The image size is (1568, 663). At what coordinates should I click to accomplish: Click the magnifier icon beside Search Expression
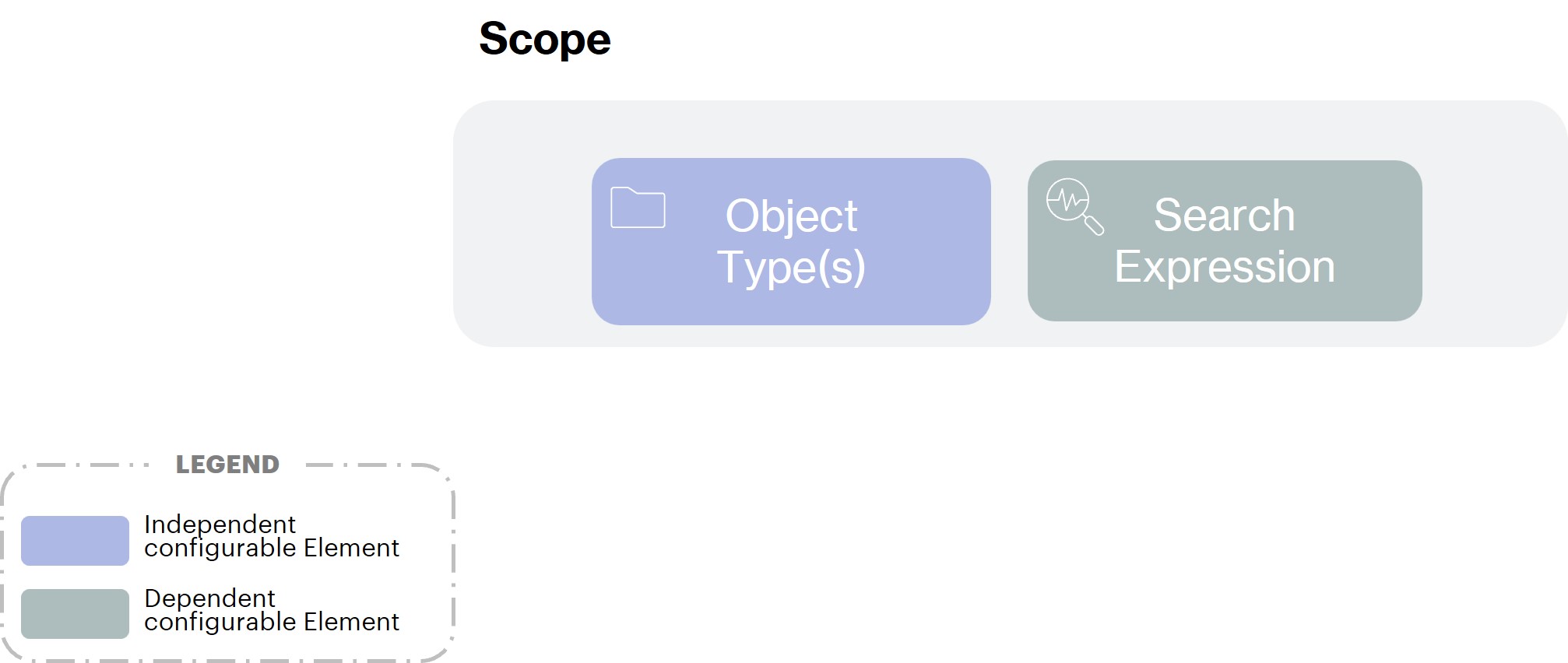tap(1074, 205)
